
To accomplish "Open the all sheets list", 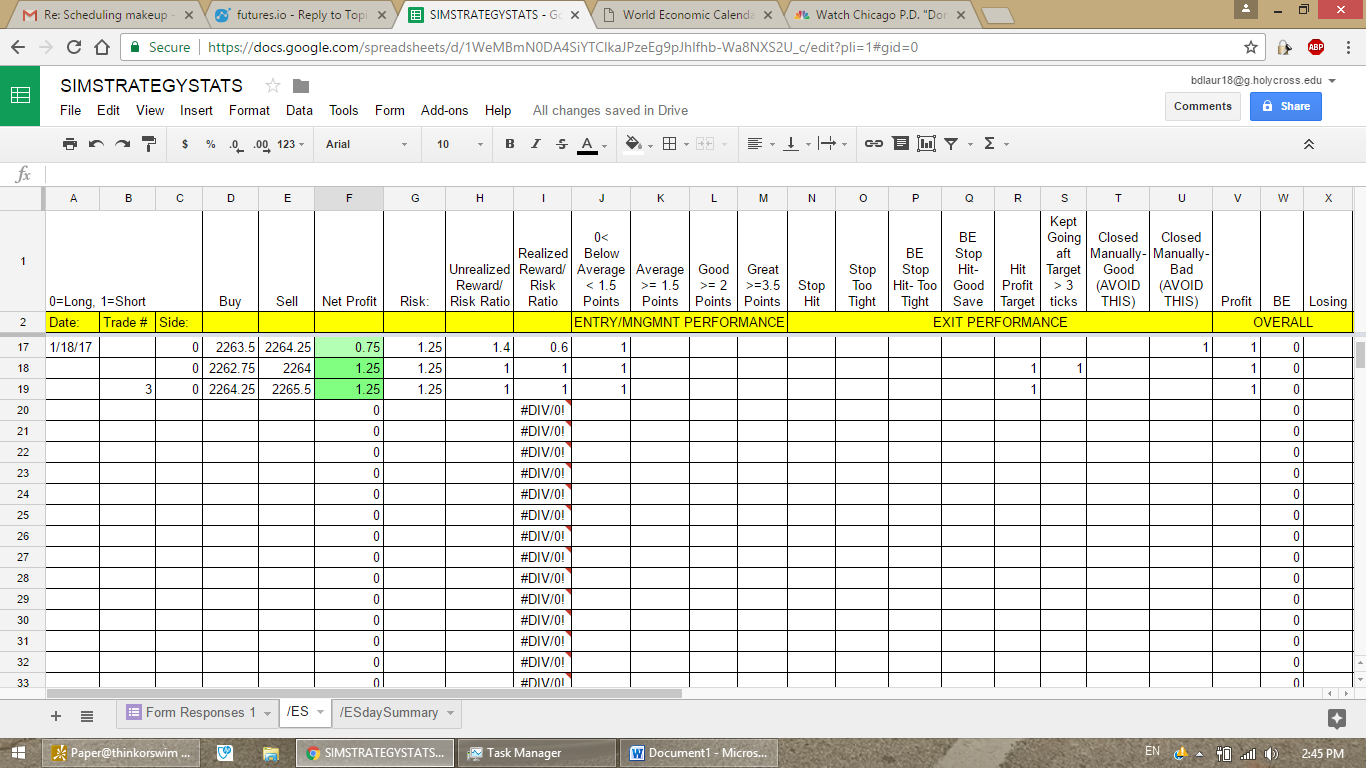I will point(87,716).
